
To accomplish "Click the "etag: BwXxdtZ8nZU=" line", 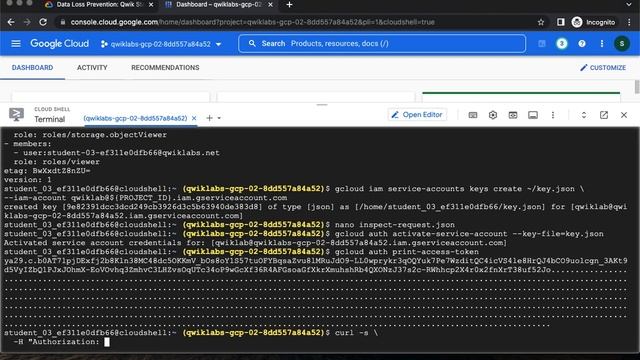I will 47,171.
